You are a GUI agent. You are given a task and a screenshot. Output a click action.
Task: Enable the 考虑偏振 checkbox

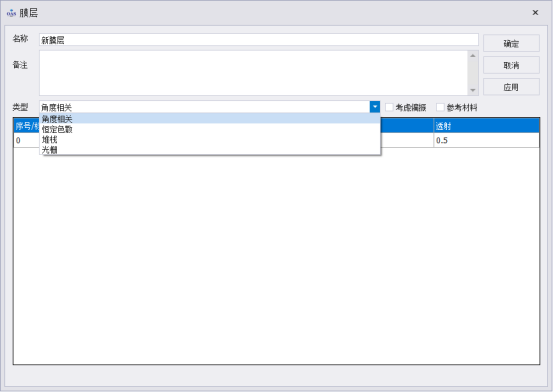point(389,107)
